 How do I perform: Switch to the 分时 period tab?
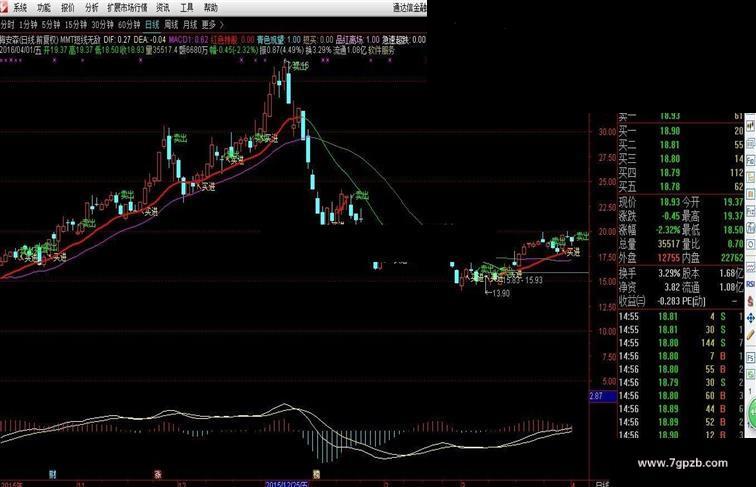pos(7,24)
